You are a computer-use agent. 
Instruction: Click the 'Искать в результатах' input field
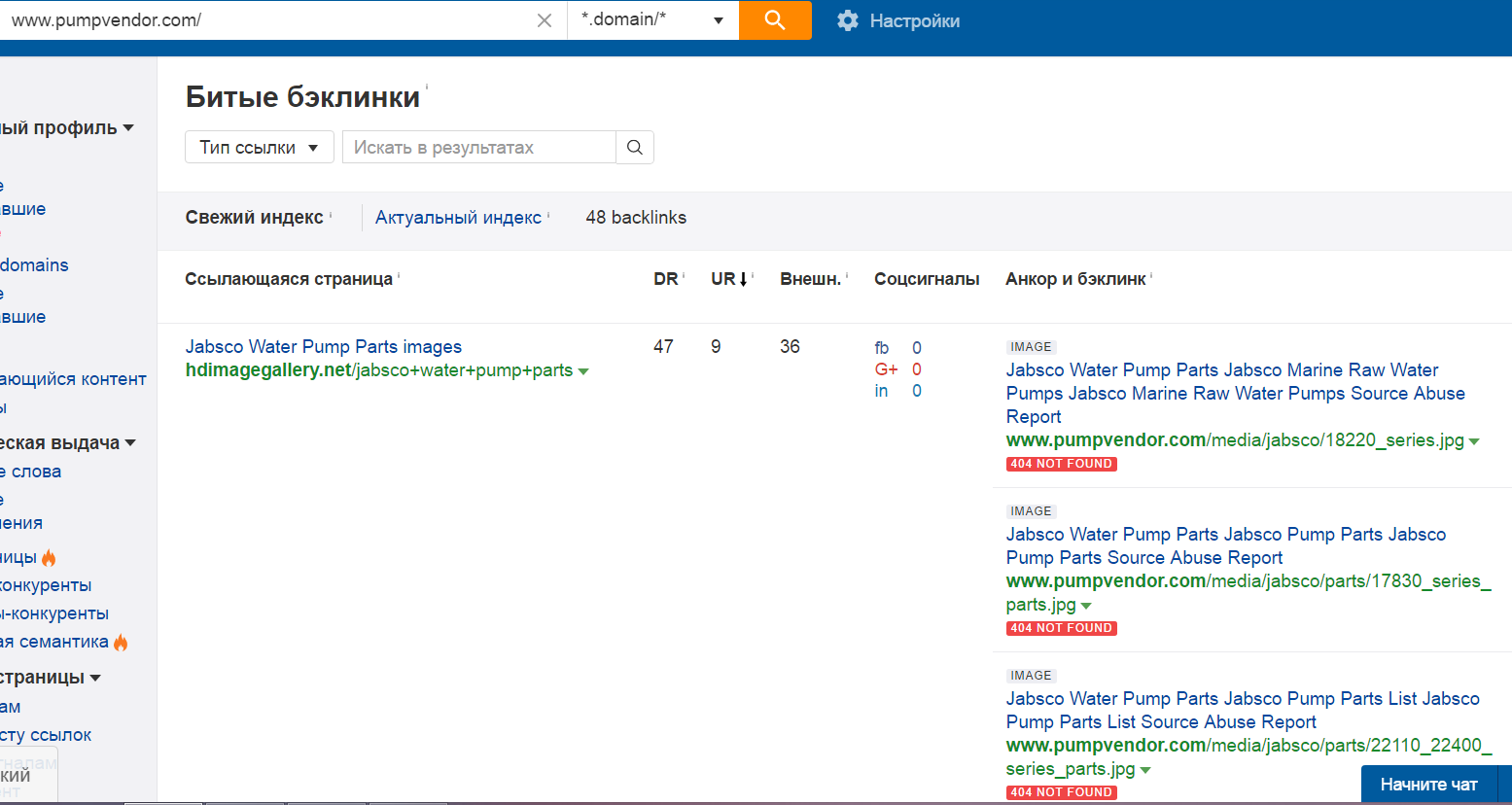tap(477, 147)
